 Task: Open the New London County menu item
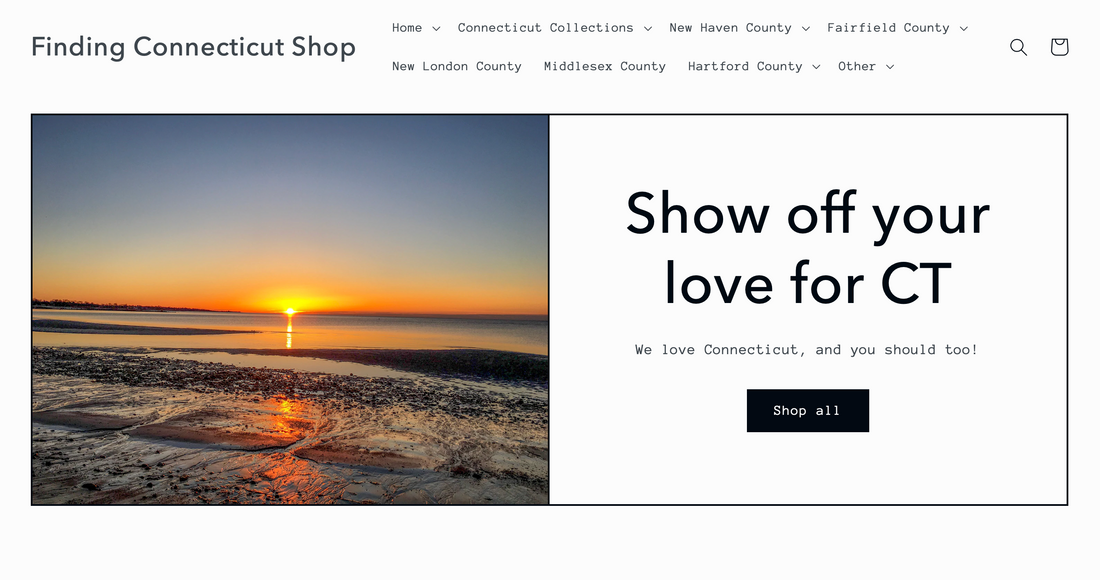(457, 67)
